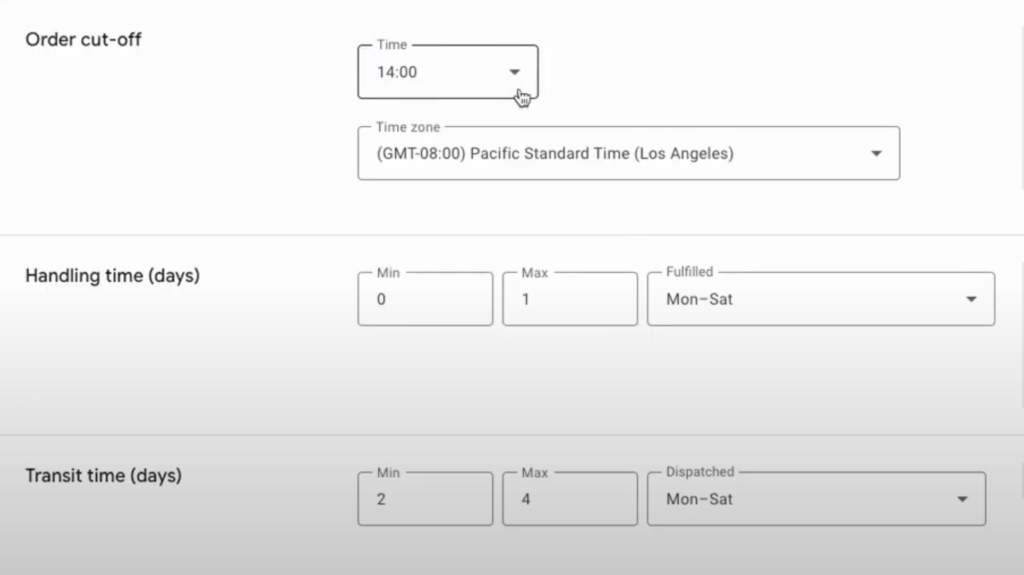
Task: Click the Transit time (days) heading
Action: point(103,476)
